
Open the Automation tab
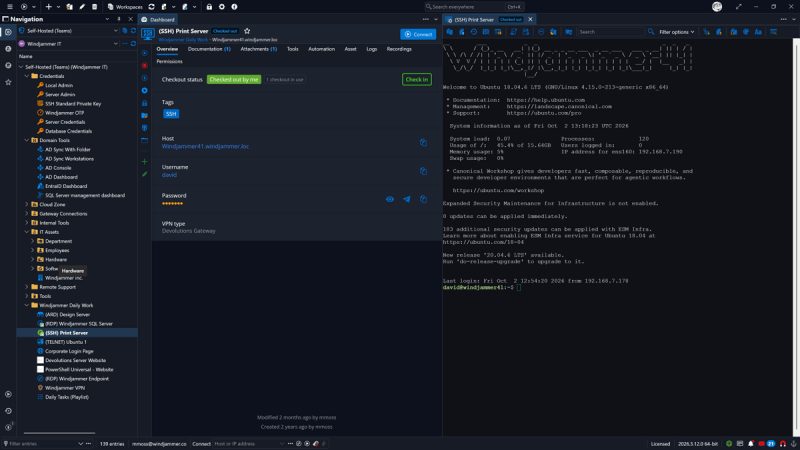point(321,49)
